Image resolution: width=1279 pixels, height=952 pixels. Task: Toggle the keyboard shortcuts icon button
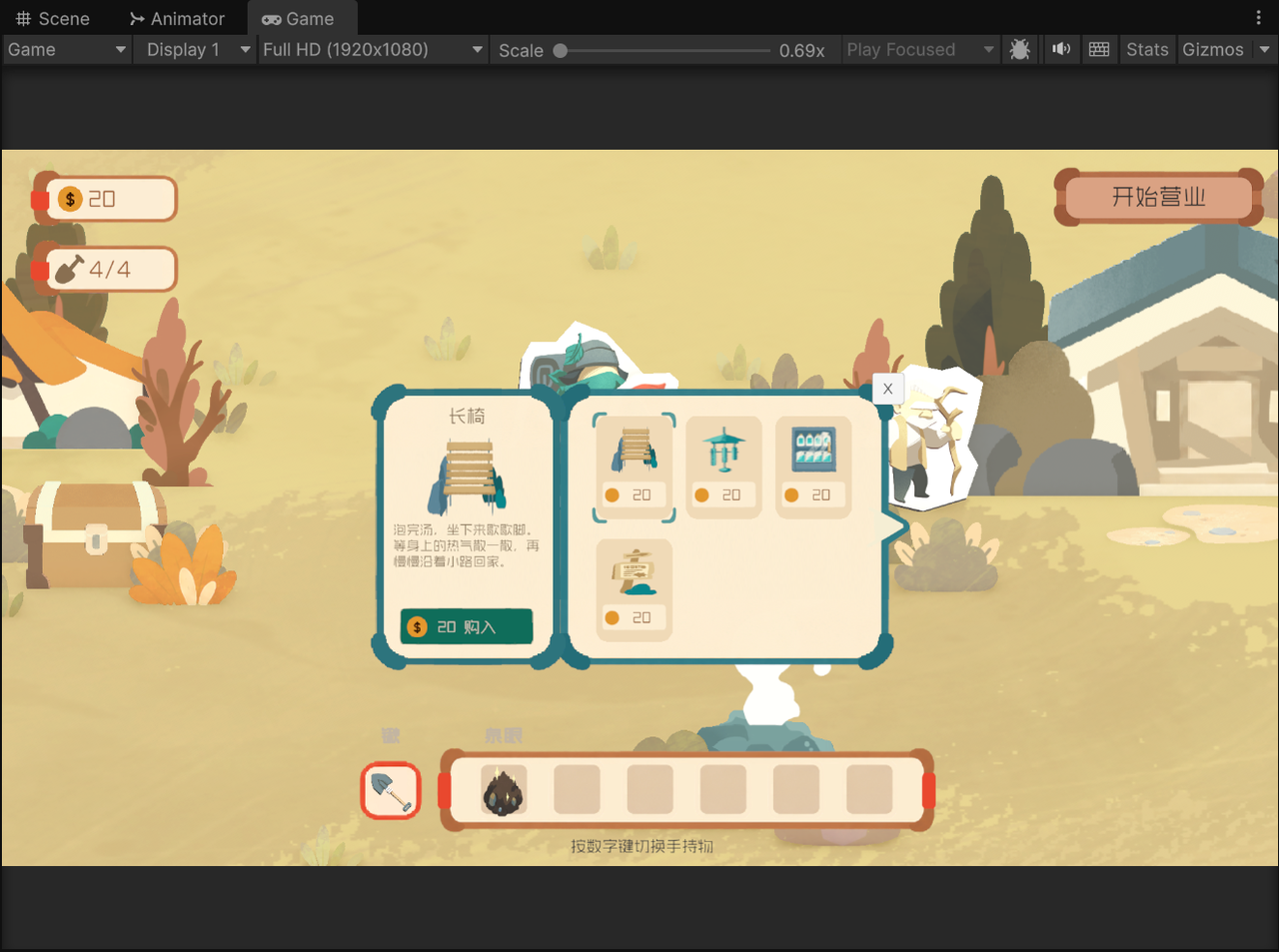tap(1099, 49)
